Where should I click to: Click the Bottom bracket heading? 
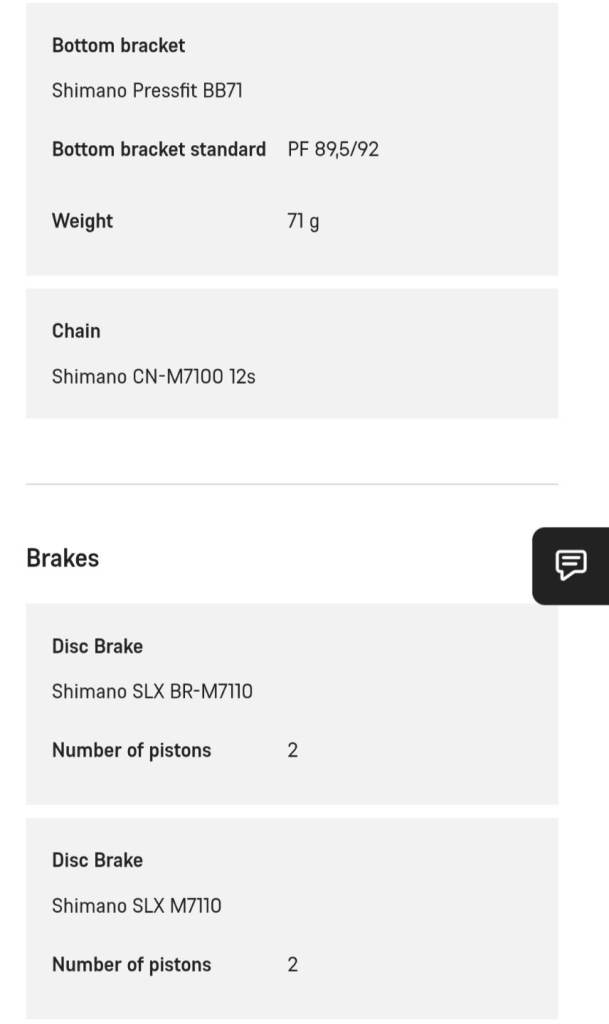click(118, 45)
